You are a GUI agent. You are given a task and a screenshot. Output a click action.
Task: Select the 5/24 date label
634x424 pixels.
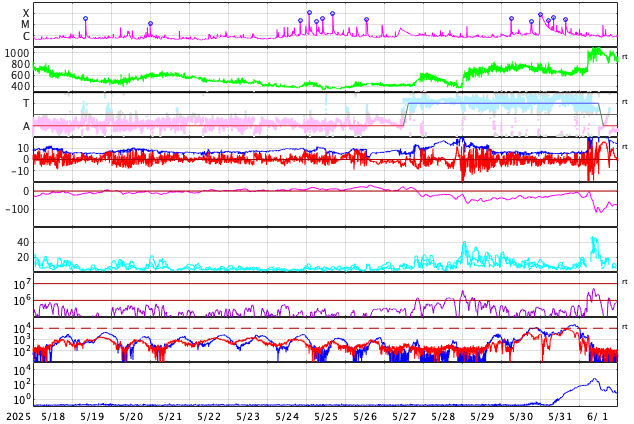click(287, 417)
